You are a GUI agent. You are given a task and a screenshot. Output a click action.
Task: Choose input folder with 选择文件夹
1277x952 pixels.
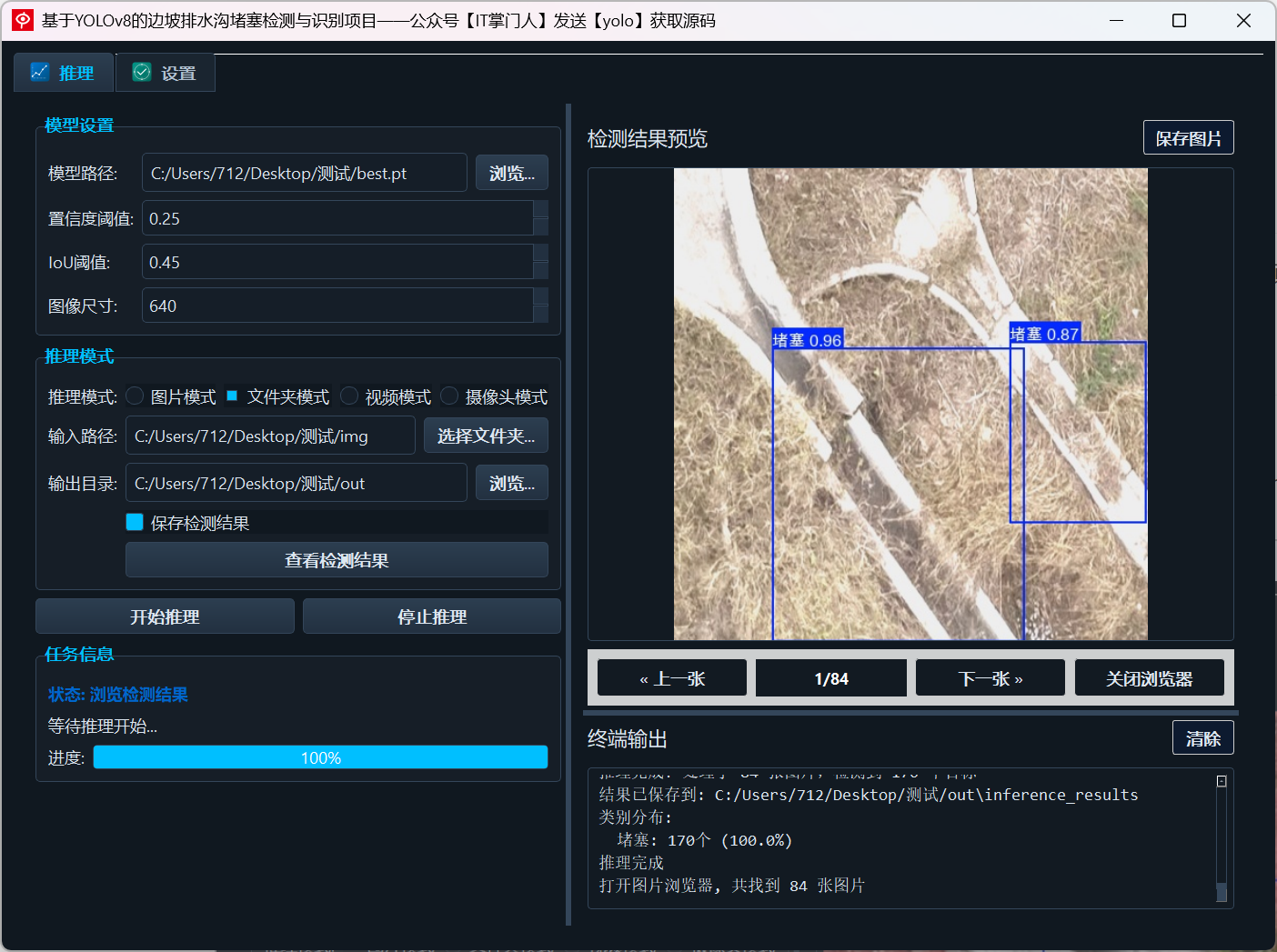point(485,436)
